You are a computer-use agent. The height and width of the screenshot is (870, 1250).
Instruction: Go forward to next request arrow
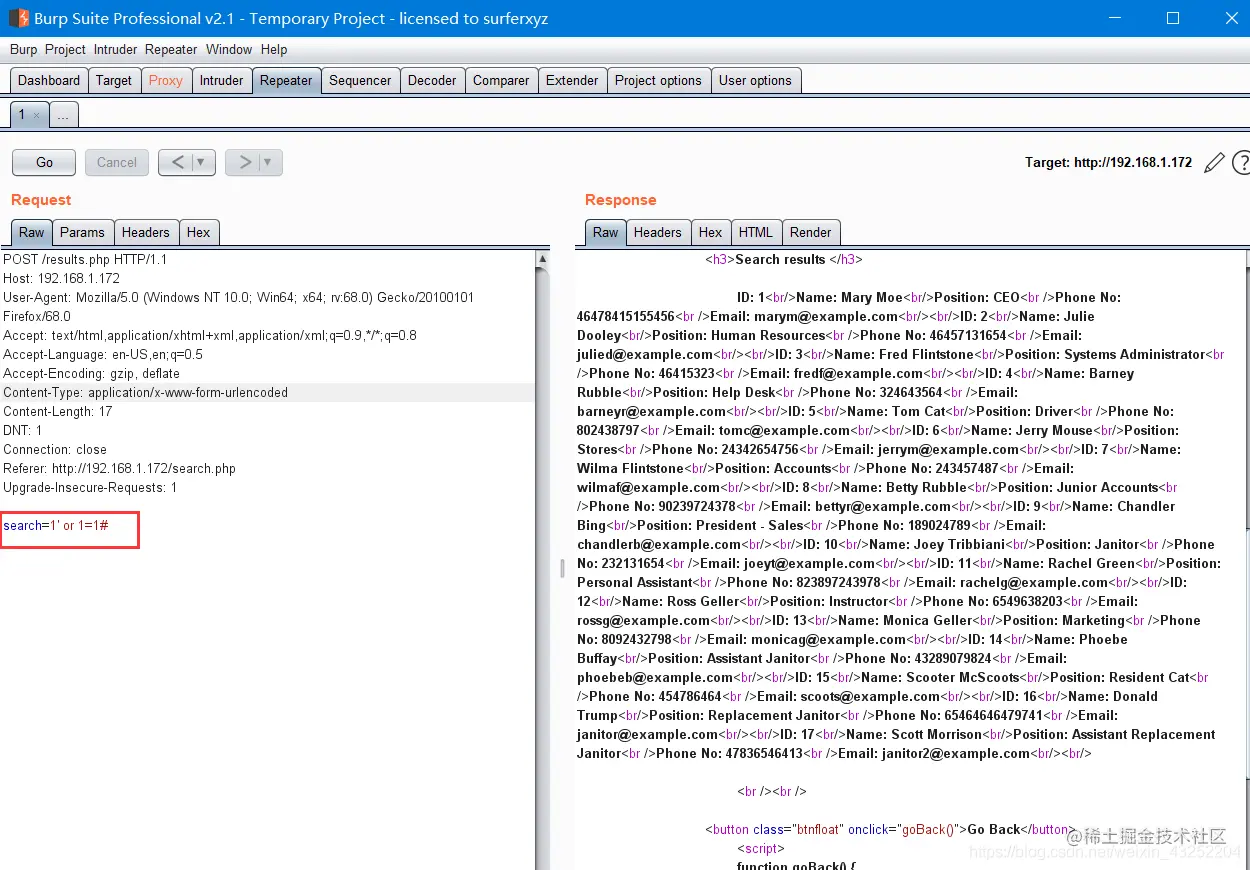[244, 162]
